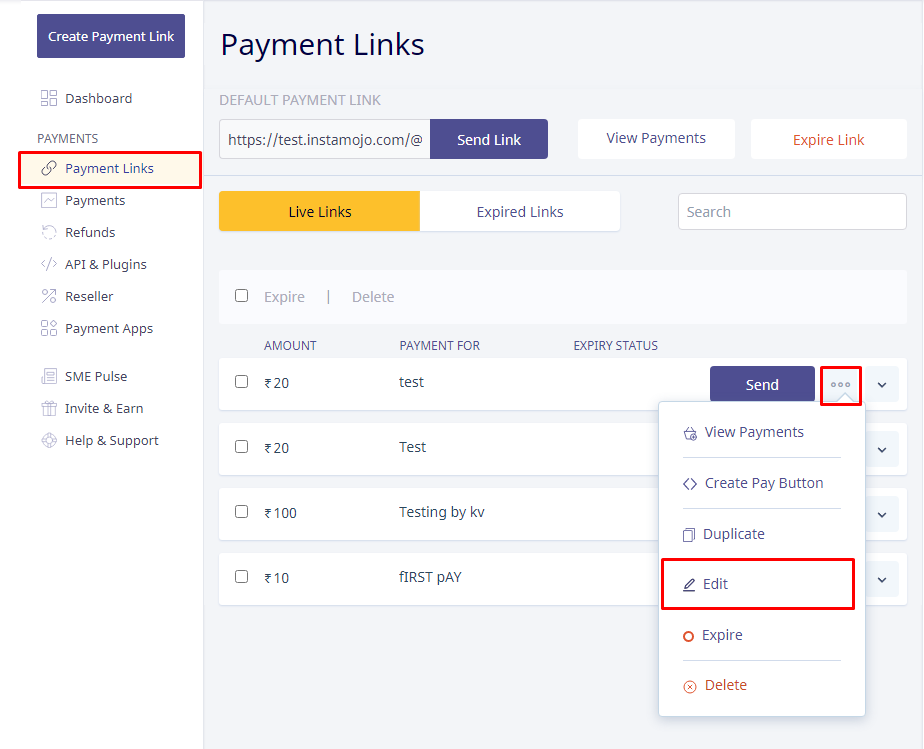Expand the chevron on Testing by kv row
Viewport: 924px width, 749px height.
881,515
